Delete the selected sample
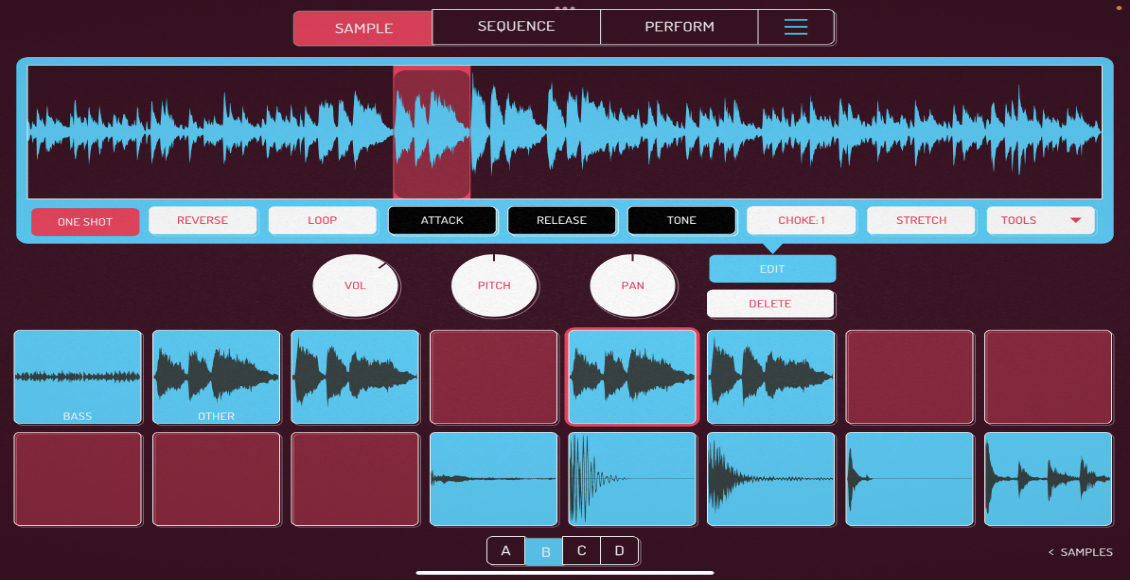Viewport: 1130px width, 580px height. 771,303
